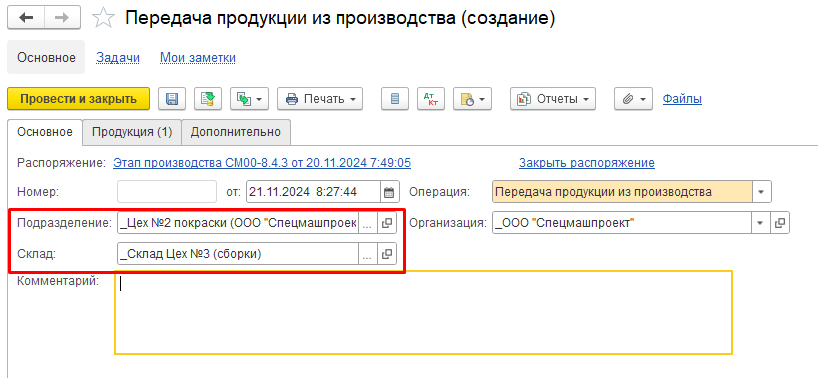
Task: Choose Склад via ellipsis button
Action: [x=367, y=254]
